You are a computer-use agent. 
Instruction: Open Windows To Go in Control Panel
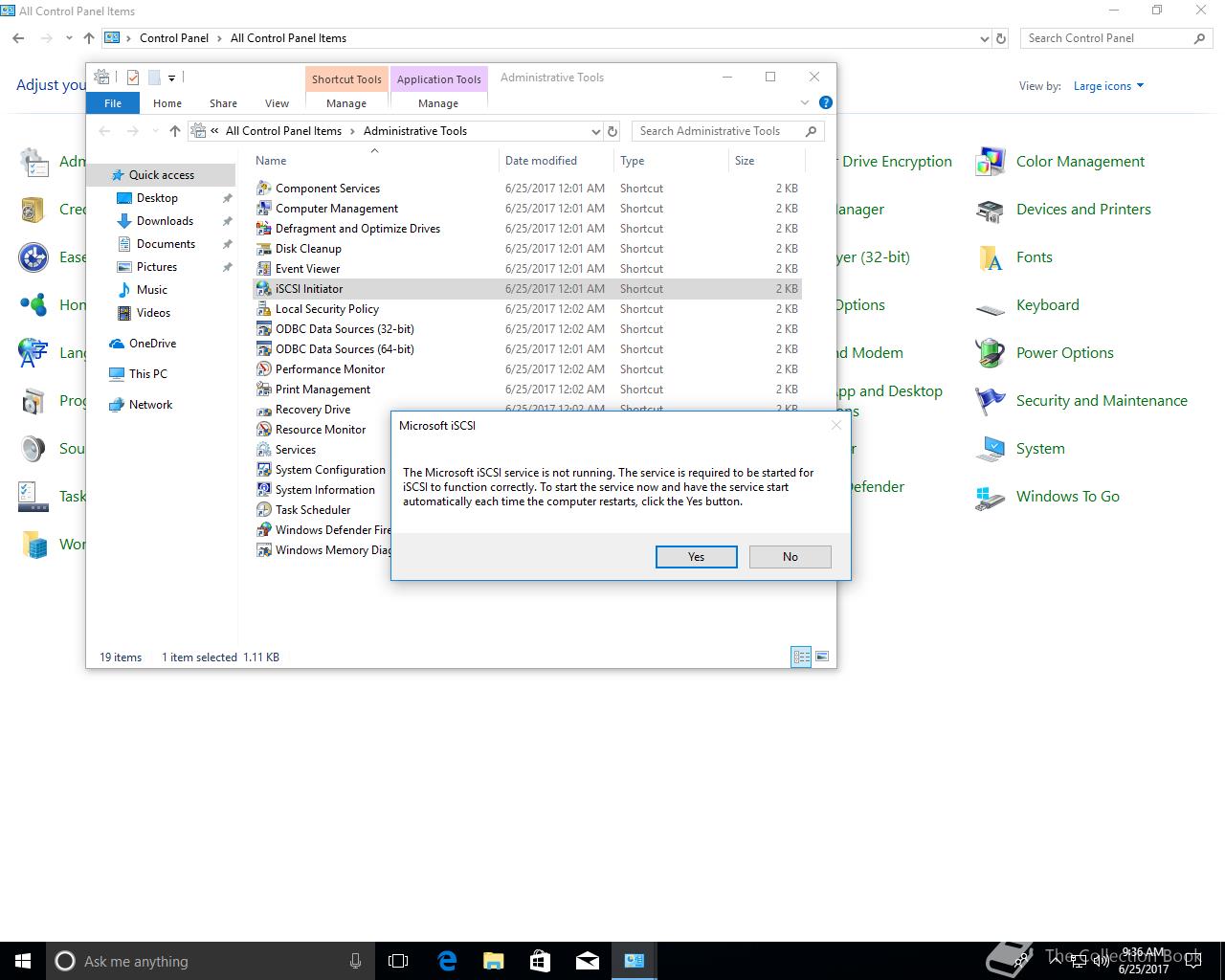[1047, 497]
